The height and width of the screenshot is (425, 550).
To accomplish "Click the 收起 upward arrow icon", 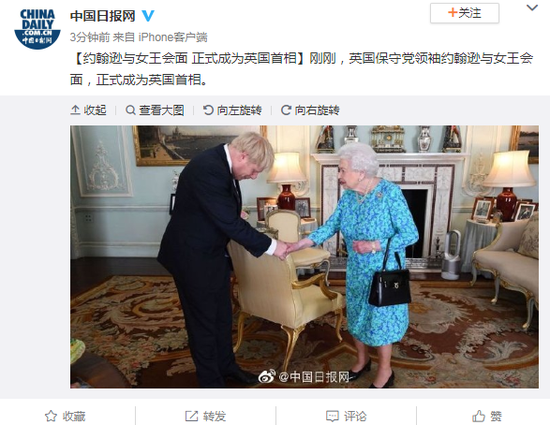I will tap(75, 110).
